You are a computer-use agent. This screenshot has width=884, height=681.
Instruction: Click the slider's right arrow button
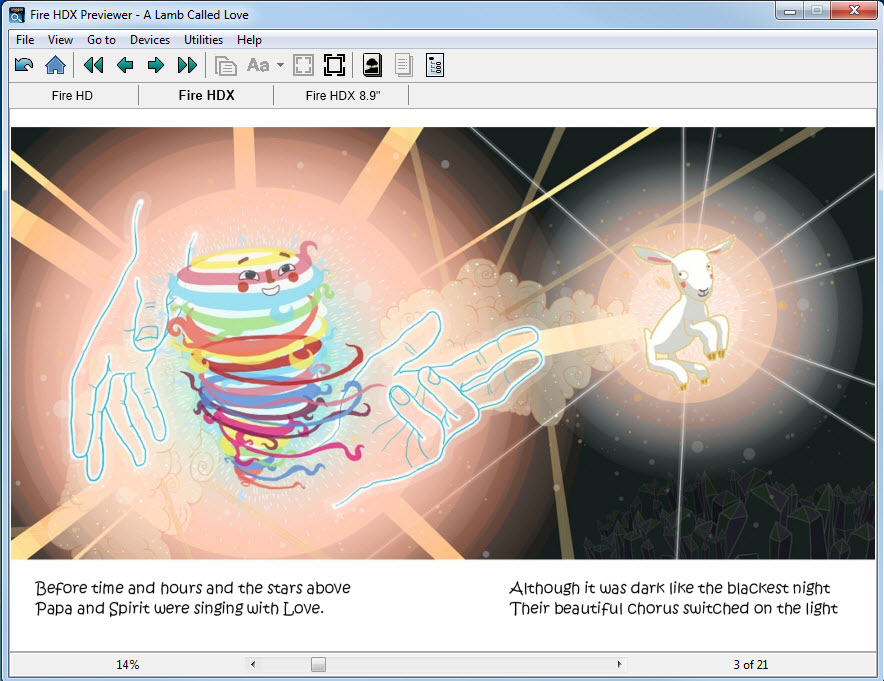(x=619, y=664)
